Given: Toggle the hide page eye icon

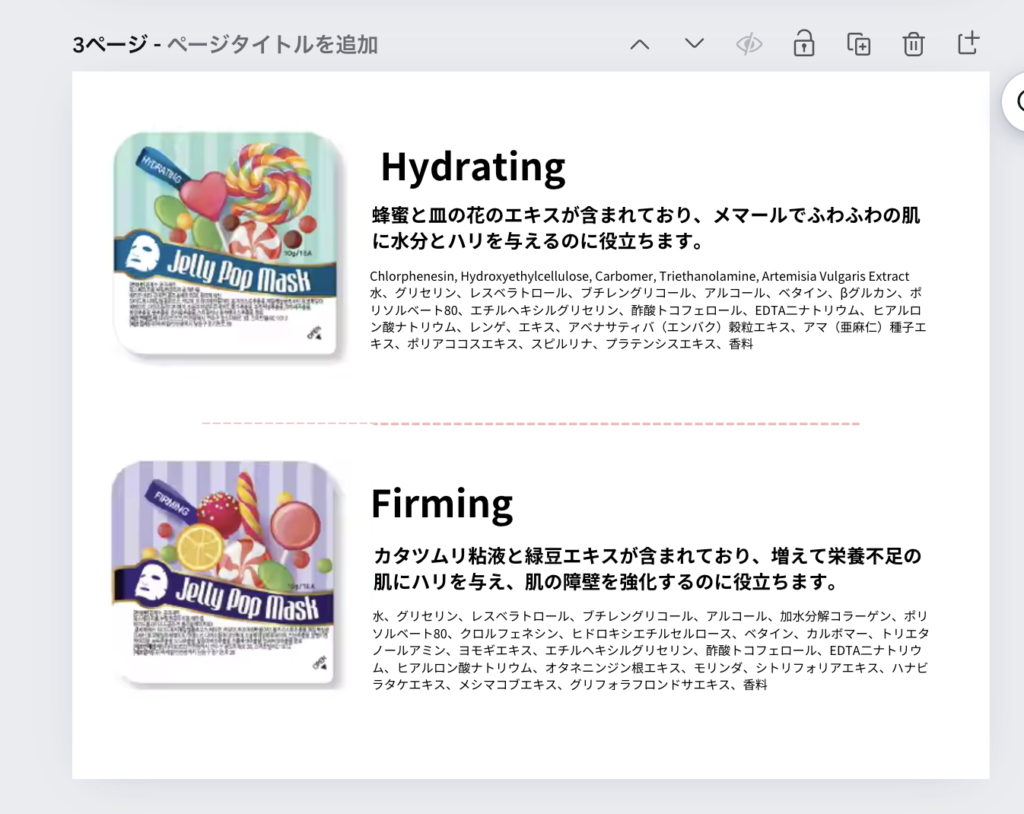Looking at the screenshot, I should coord(749,44).
